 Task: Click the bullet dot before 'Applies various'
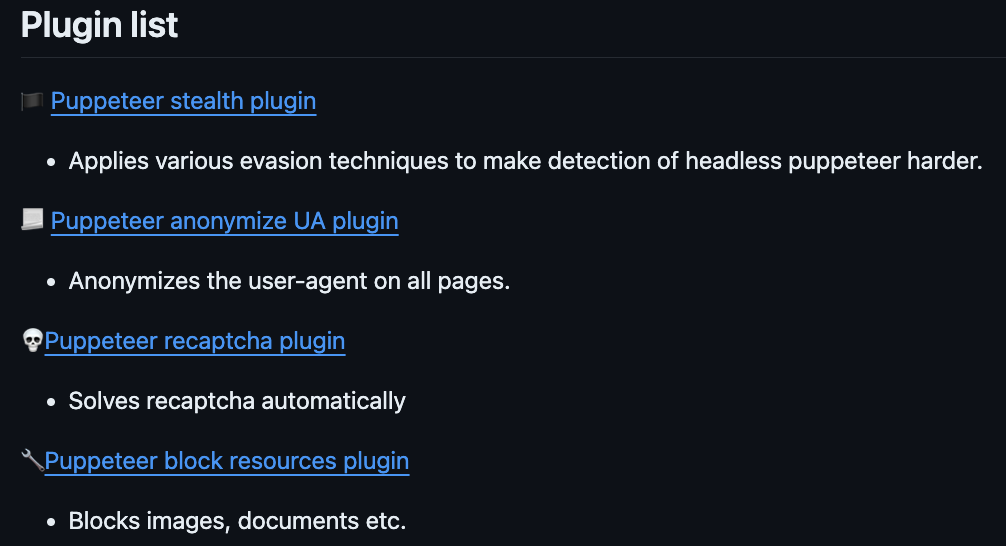(x=51, y=162)
